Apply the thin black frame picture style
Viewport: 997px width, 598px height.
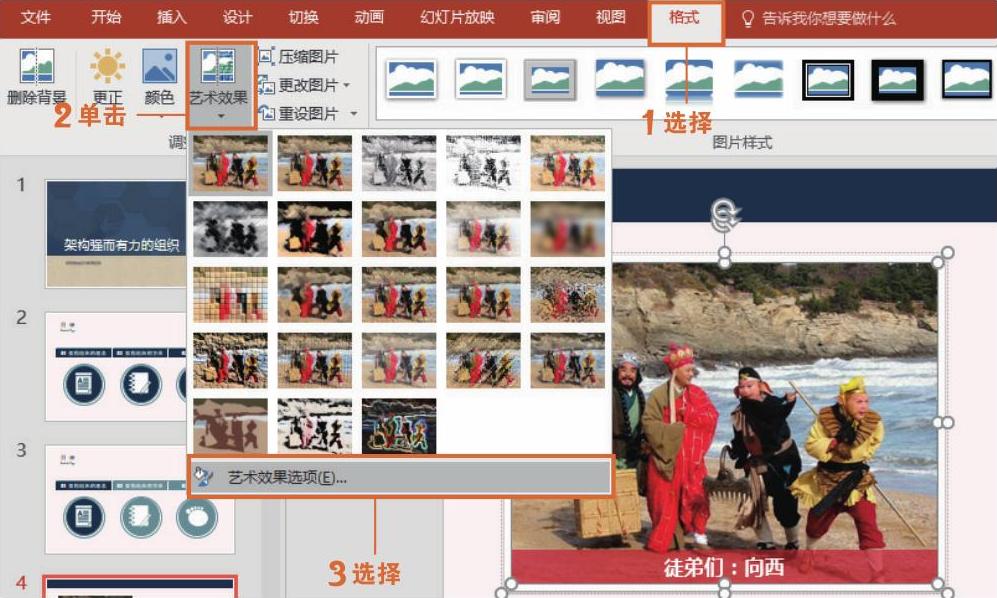tap(966, 79)
